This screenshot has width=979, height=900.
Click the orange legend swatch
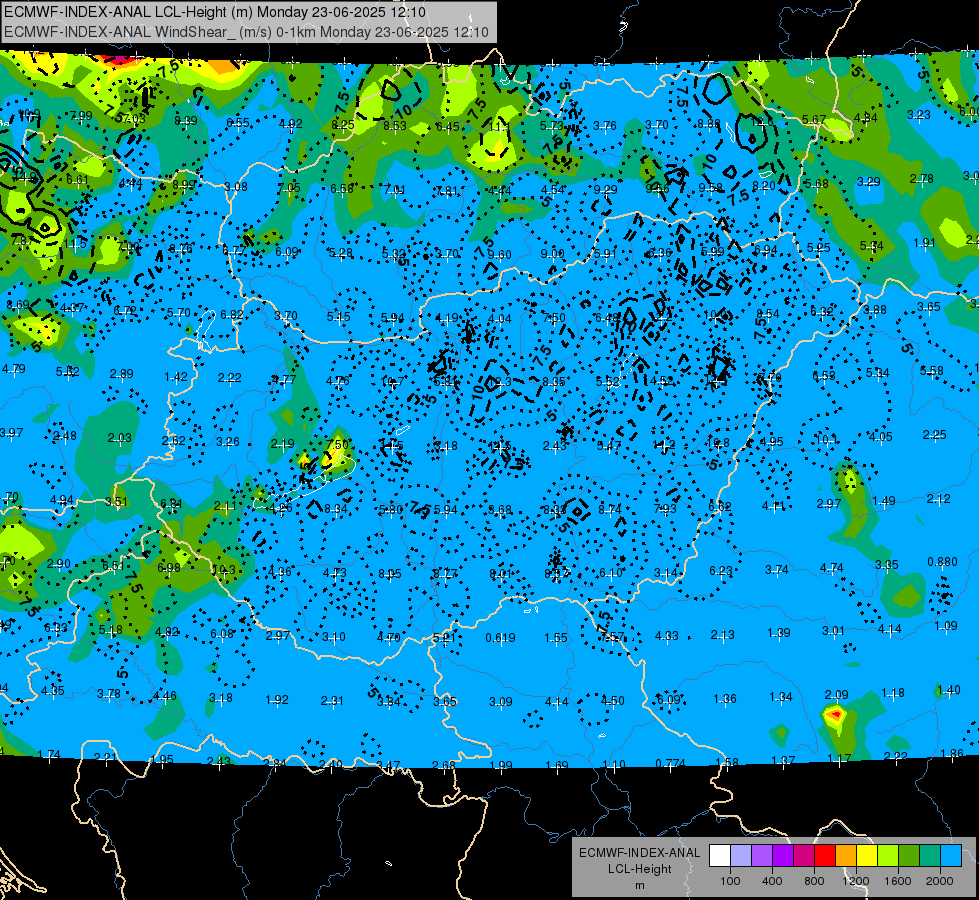(846, 855)
